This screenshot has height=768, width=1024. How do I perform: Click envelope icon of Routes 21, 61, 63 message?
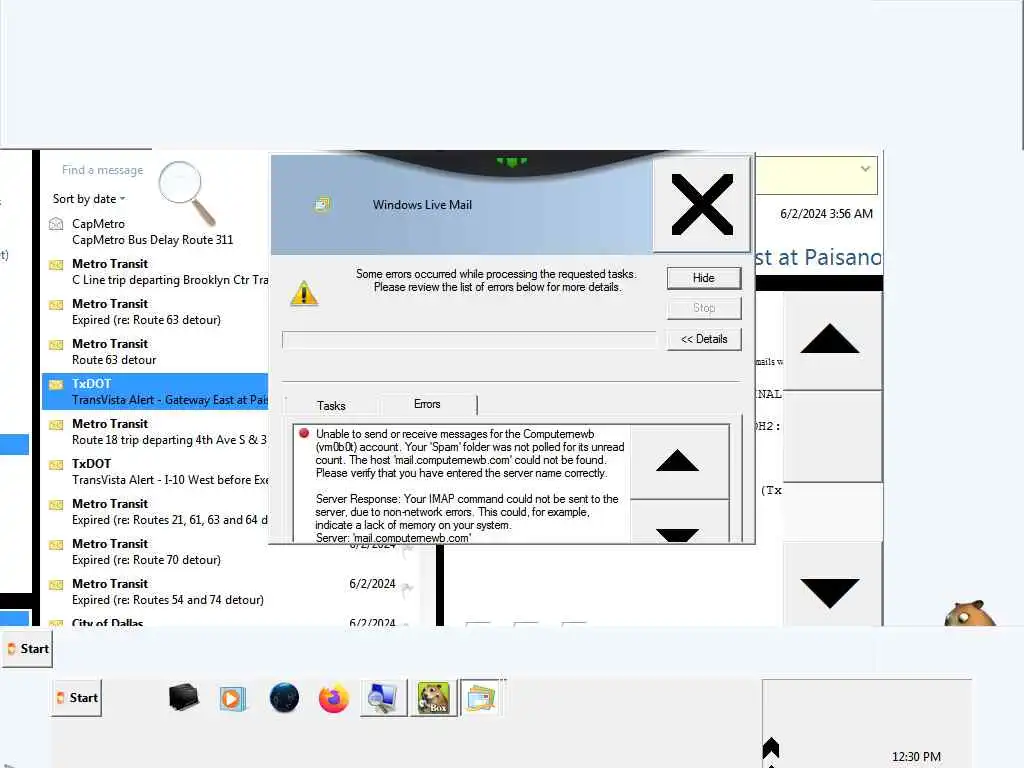click(x=56, y=504)
